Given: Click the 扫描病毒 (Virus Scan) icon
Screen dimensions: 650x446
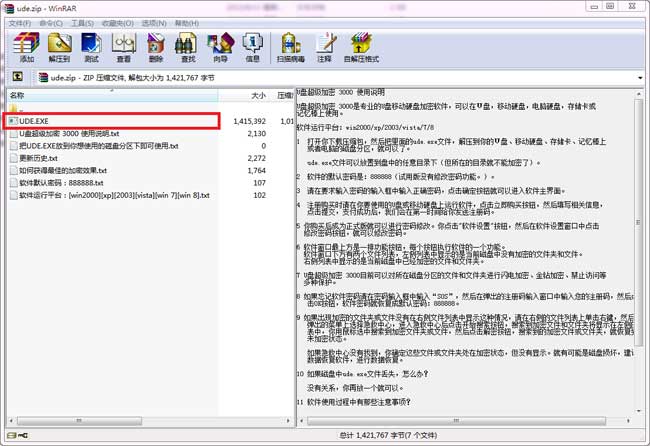Looking at the screenshot, I should (x=292, y=47).
